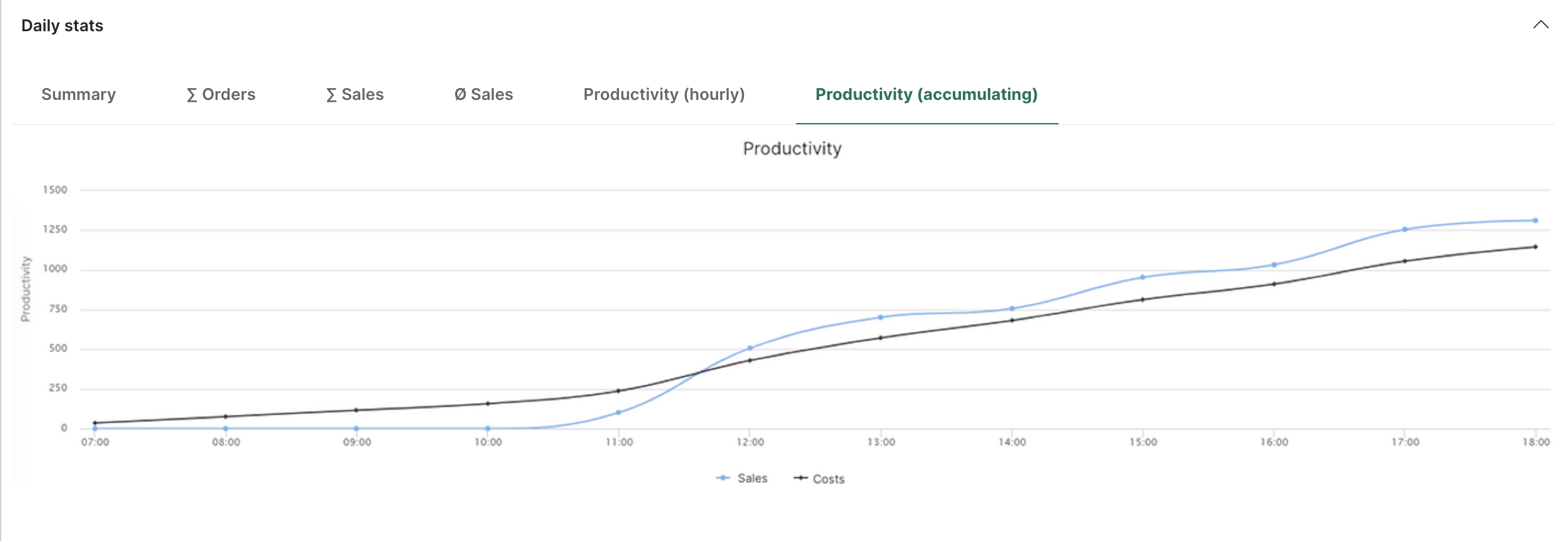Click the Sales data point at 18:00
This screenshot has height=541, width=1568.
coord(1535,221)
